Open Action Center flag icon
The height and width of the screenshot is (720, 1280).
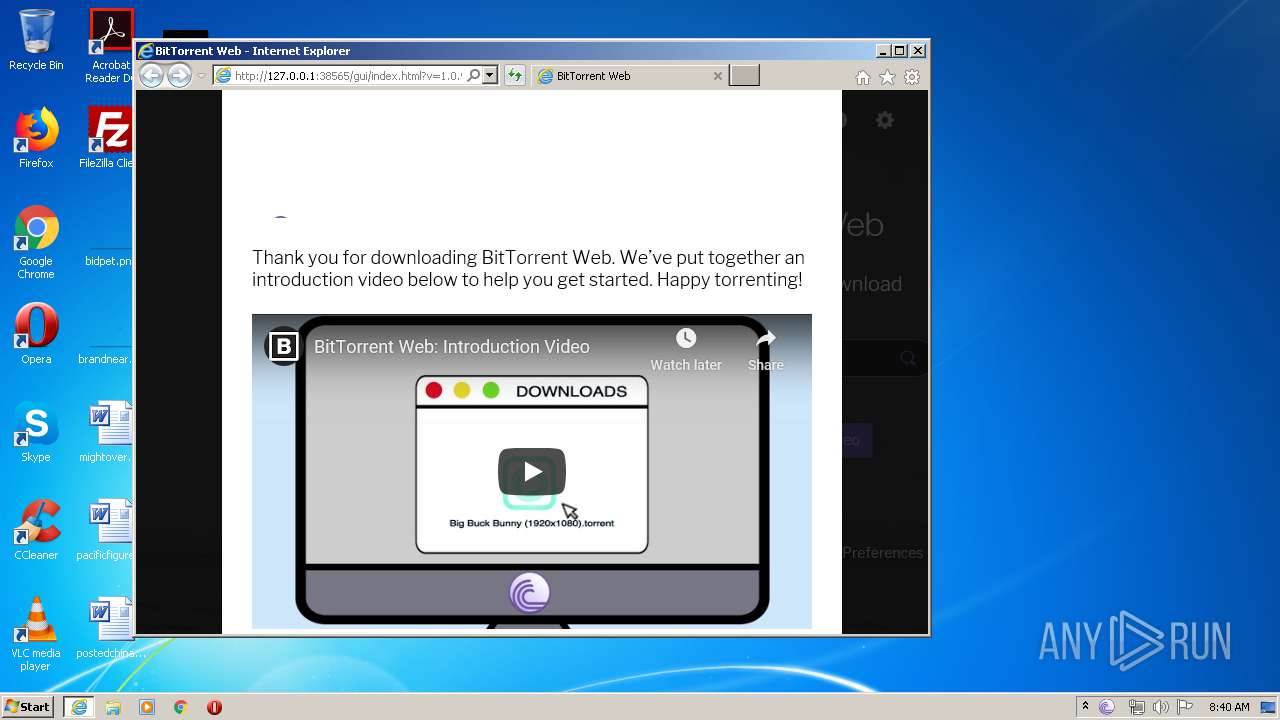click(x=1185, y=707)
